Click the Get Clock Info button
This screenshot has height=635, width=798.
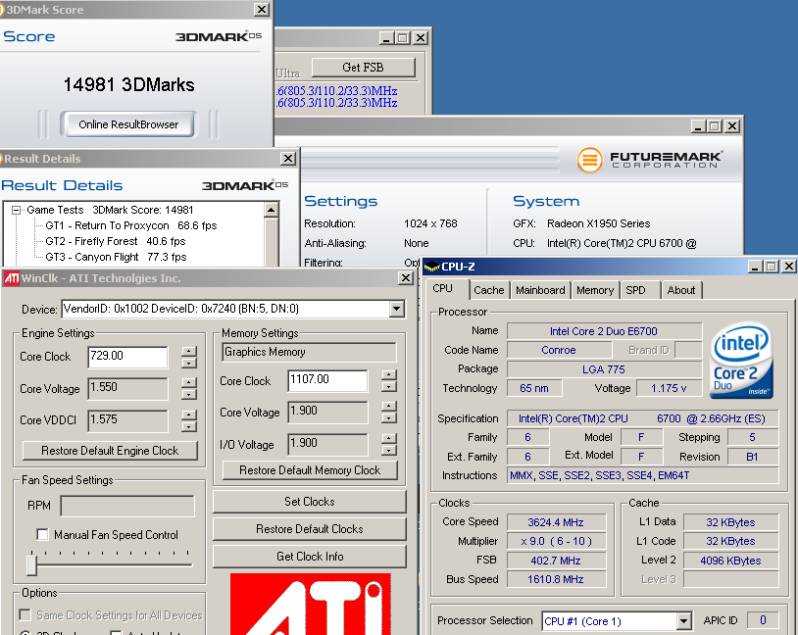[x=309, y=557]
